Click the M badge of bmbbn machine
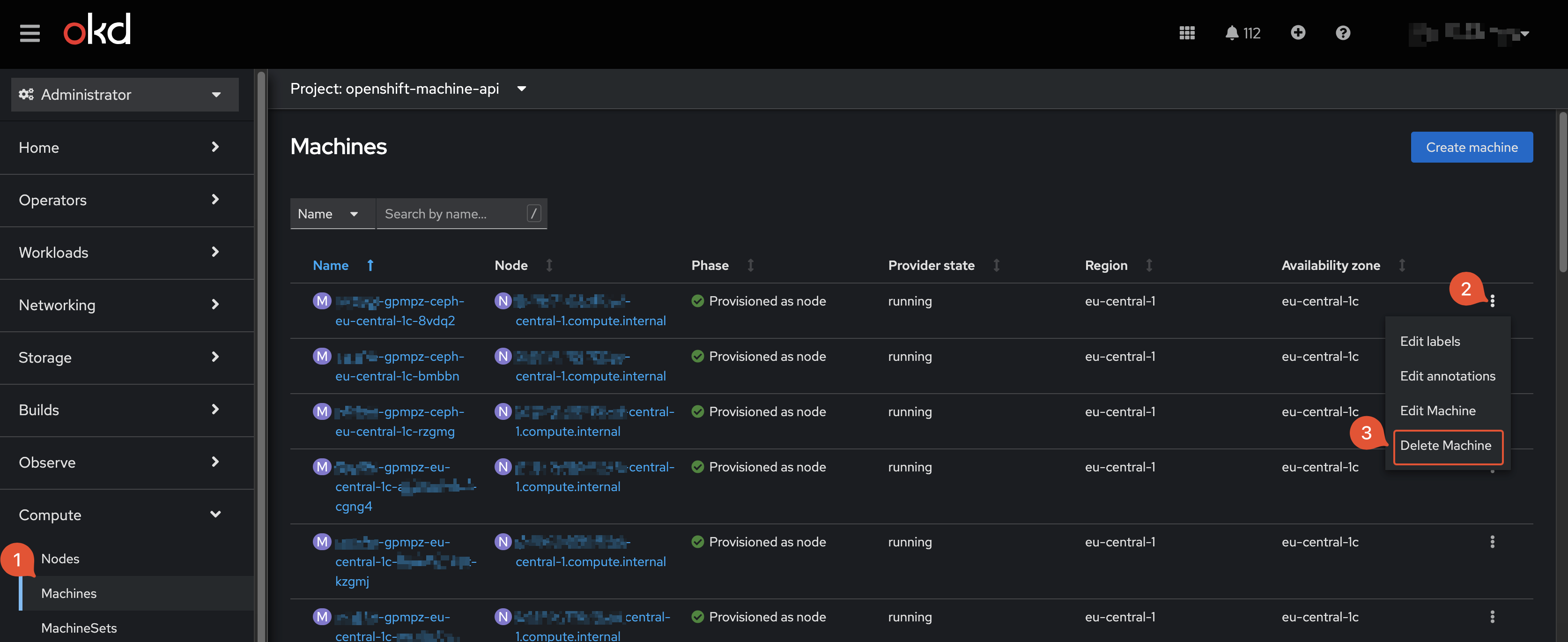This screenshot has width=1568, height=642. point(322,356)
